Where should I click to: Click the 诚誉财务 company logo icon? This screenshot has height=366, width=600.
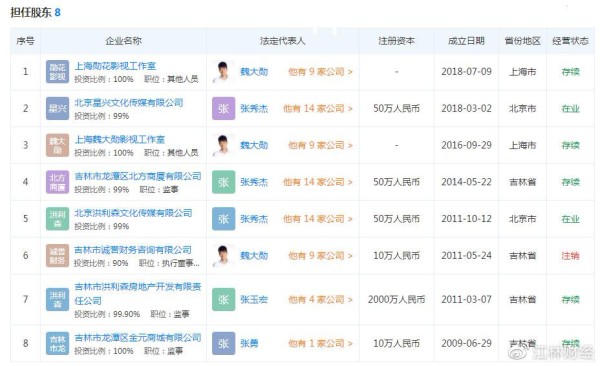tap(57, 255)
